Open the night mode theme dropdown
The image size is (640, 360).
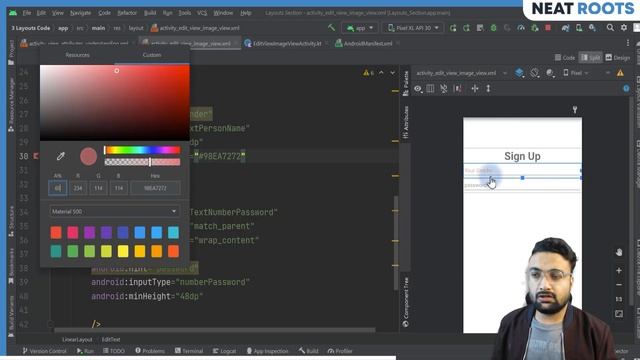tap(550, 73)
